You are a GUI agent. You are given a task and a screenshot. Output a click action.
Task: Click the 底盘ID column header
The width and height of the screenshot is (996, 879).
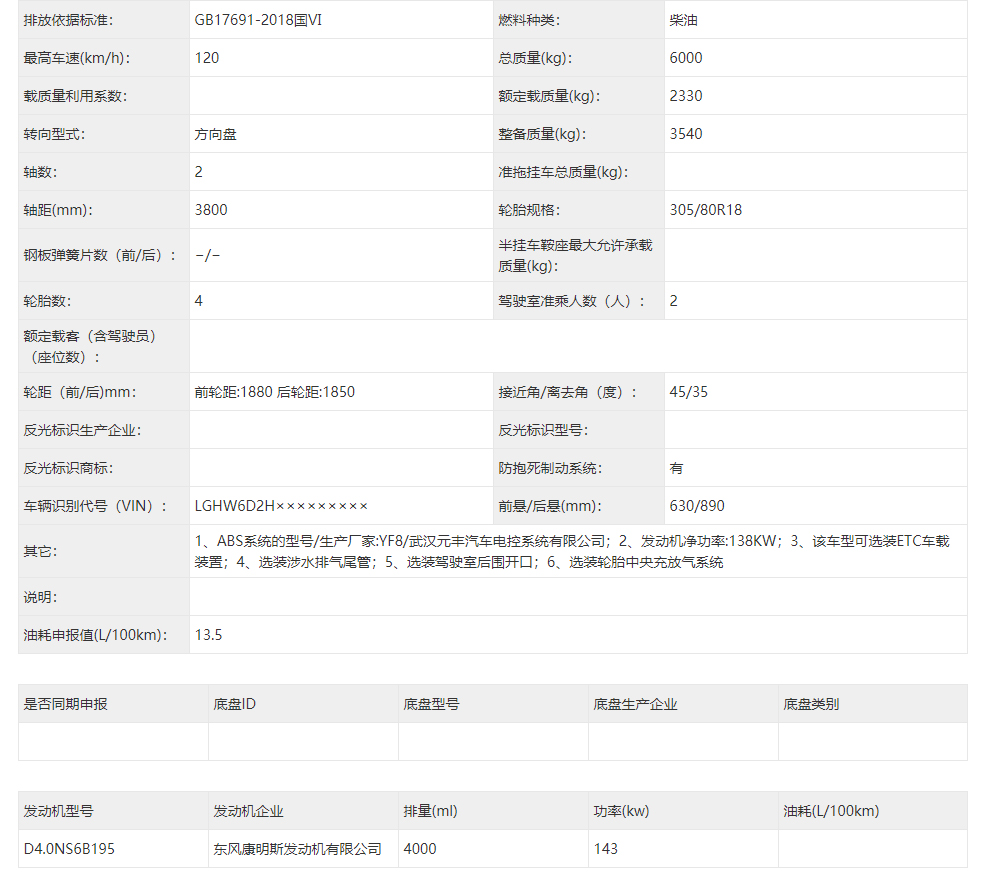click(235, 704)
